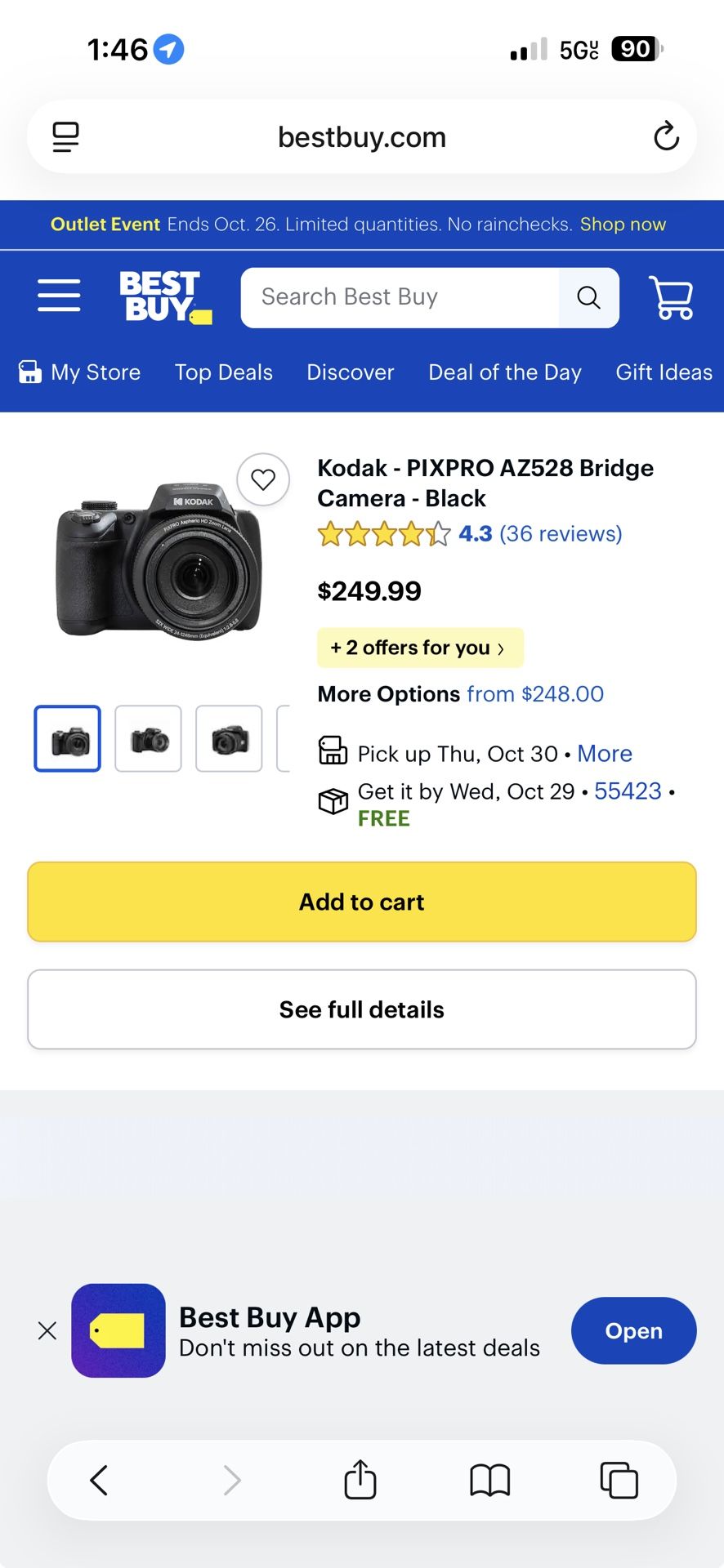Screen dimensions: 724x1568
Task: Open the shopping cart
Action: click(x=671, y=297)
